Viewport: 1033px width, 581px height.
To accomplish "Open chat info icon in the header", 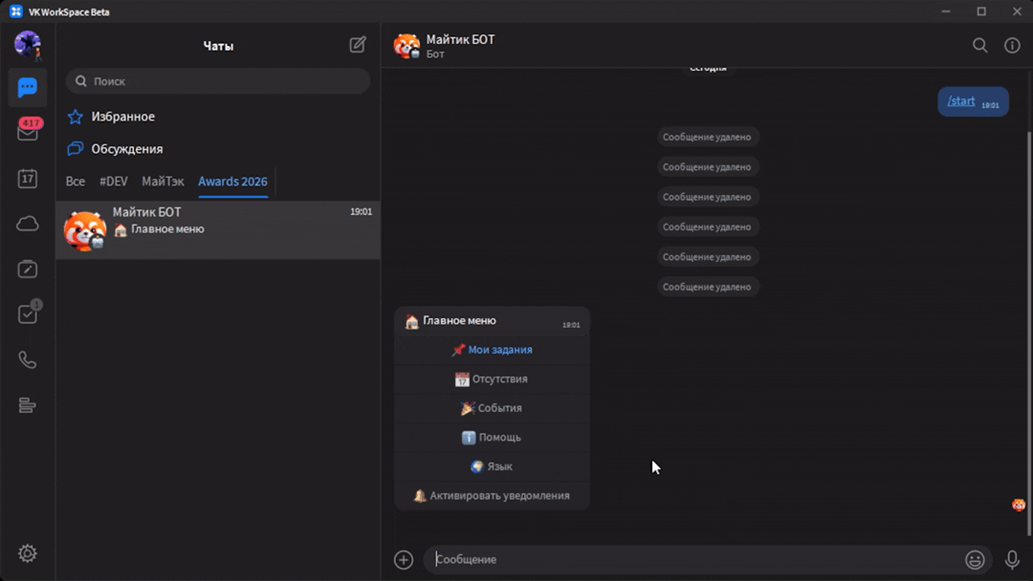I will coord(1012,45).
